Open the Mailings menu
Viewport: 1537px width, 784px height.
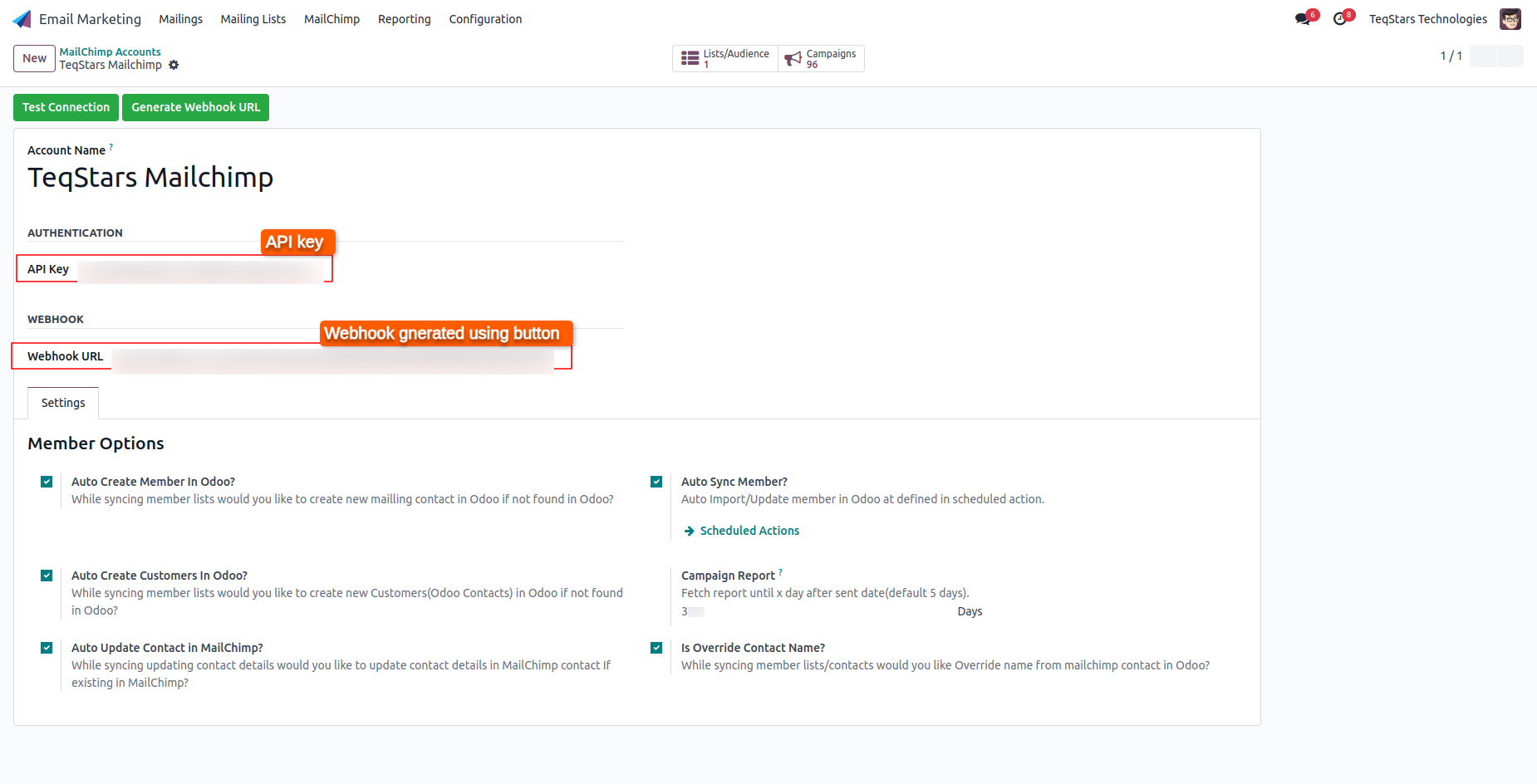pos(181,19)
